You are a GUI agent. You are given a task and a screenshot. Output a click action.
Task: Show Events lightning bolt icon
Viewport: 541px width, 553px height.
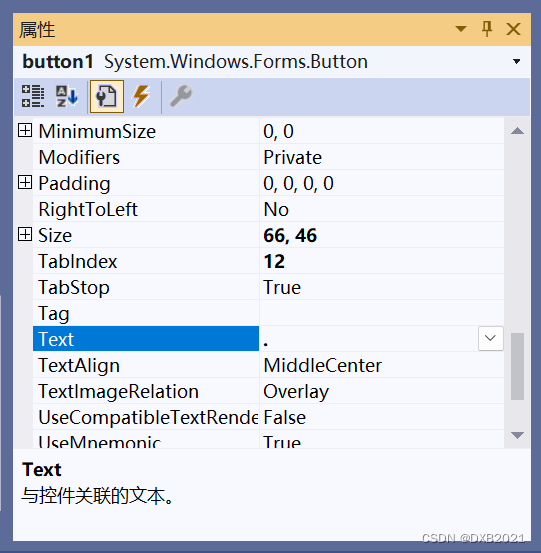(141, 96)
